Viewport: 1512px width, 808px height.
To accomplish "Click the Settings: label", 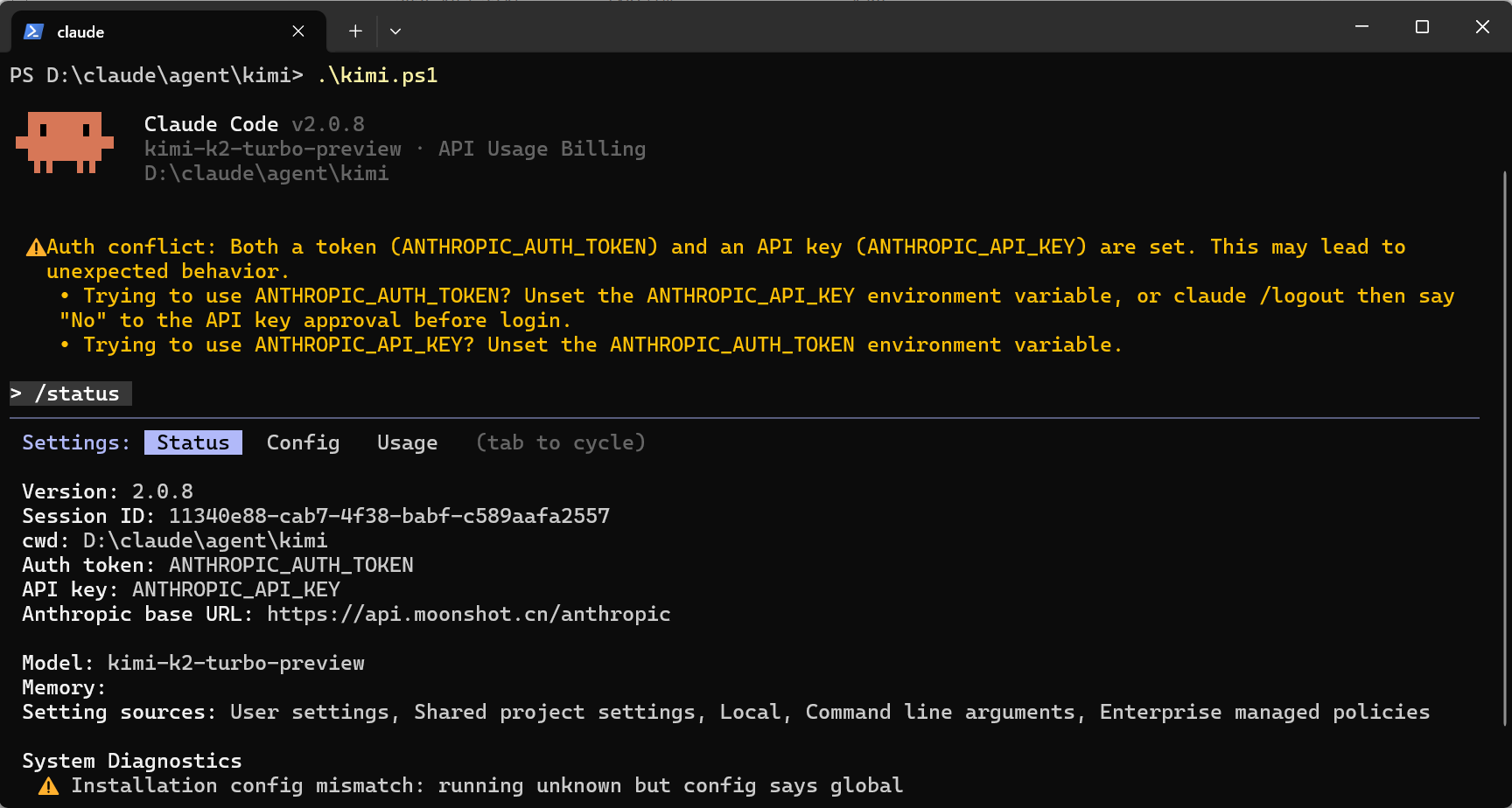I will tap(76, 442).
